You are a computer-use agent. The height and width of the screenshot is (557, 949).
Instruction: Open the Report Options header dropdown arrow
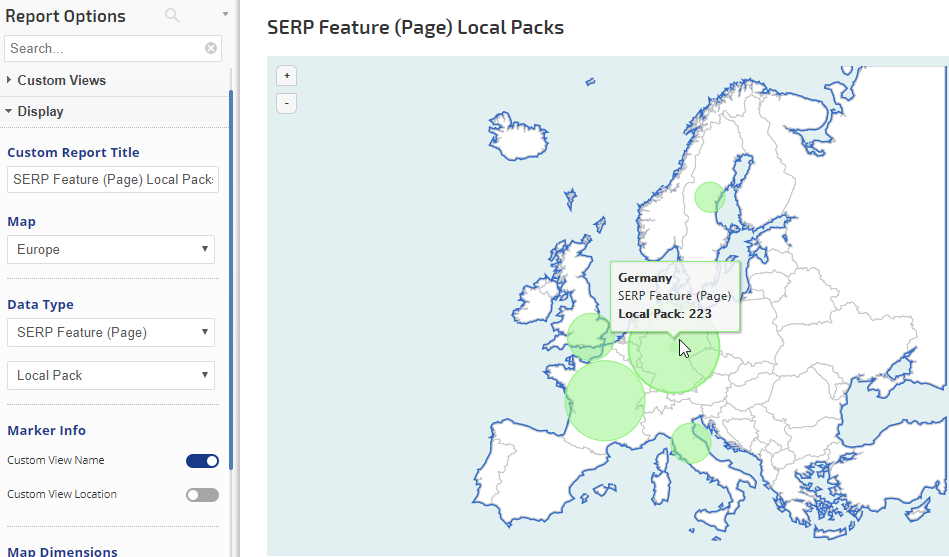(225, 14)
